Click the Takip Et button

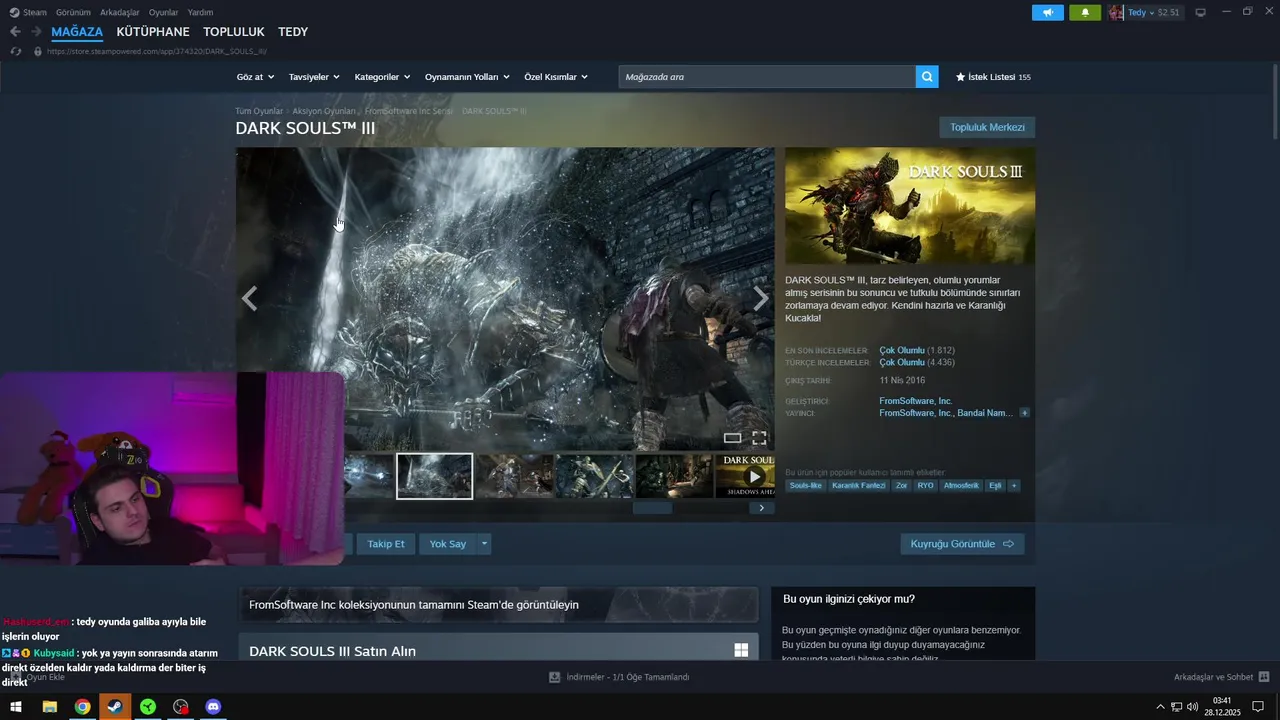[386, 544]
